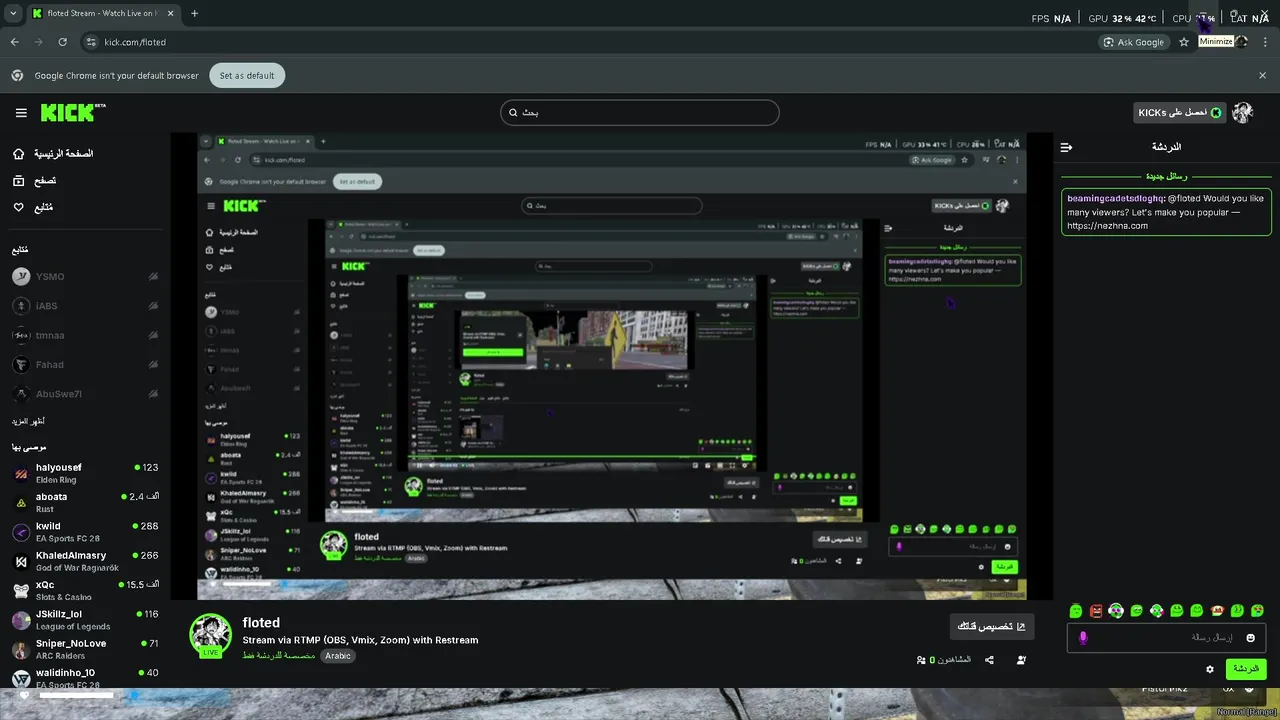The width and height of the screenshot is (1280, 720).
Task: Click the user/moderator icon beside the share icon
Action: [1021, 660]
